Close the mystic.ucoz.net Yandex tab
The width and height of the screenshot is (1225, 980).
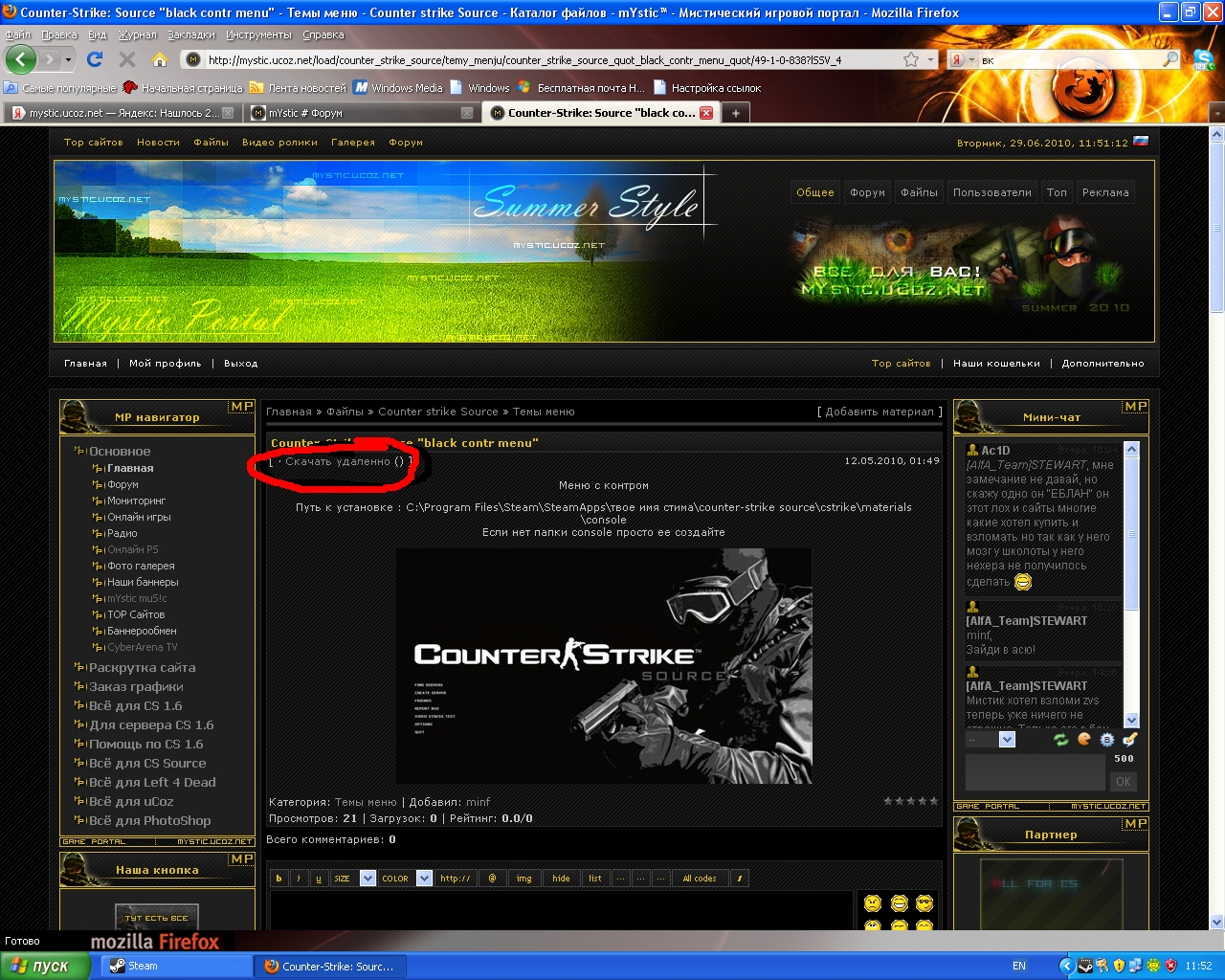pyautogui.click(x=228, y=113)
